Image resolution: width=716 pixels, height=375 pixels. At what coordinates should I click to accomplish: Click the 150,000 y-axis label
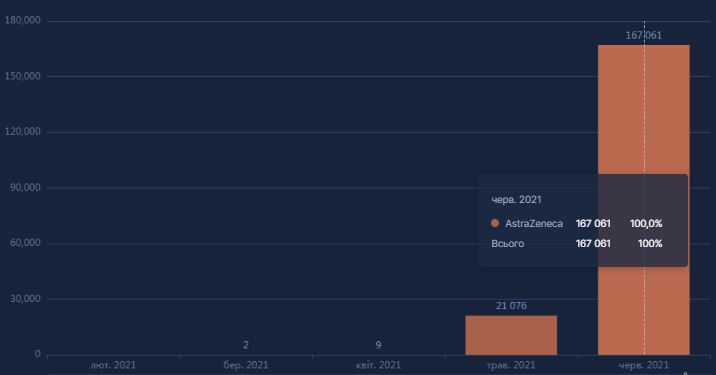tap(22, 76)
